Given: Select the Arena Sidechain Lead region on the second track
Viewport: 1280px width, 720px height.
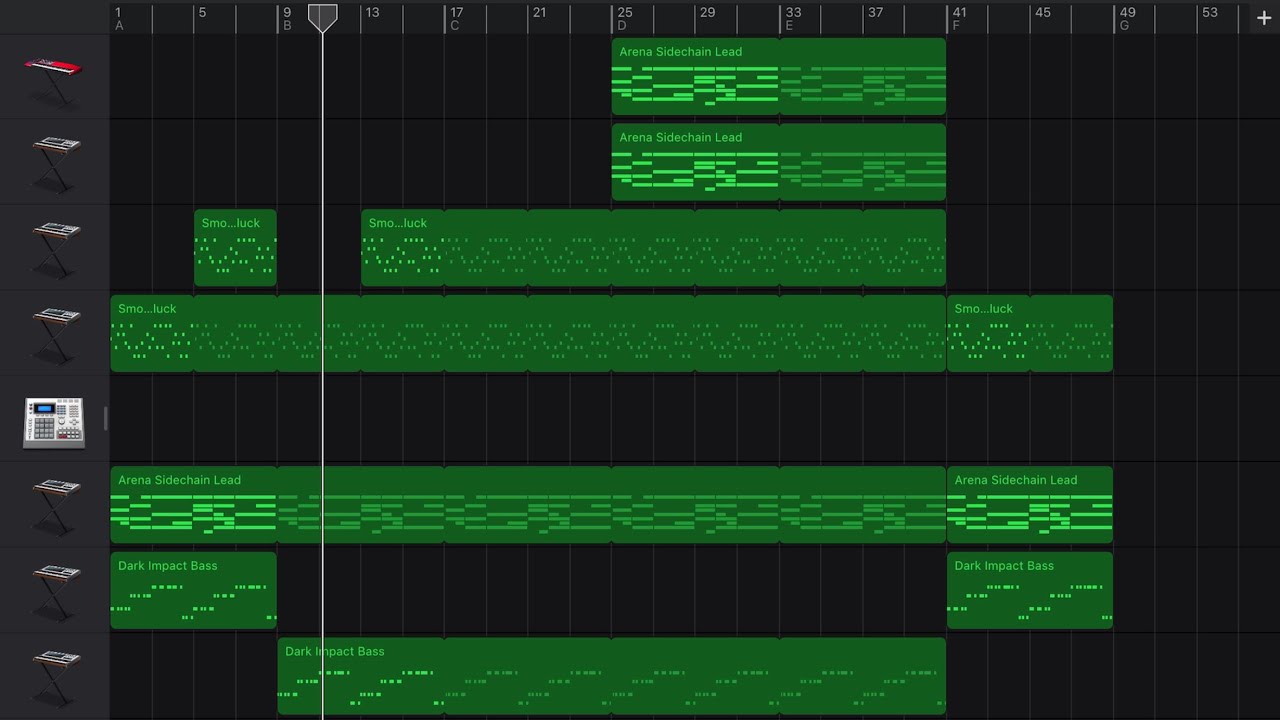Looking at the screenshot, I should (778, 162).
